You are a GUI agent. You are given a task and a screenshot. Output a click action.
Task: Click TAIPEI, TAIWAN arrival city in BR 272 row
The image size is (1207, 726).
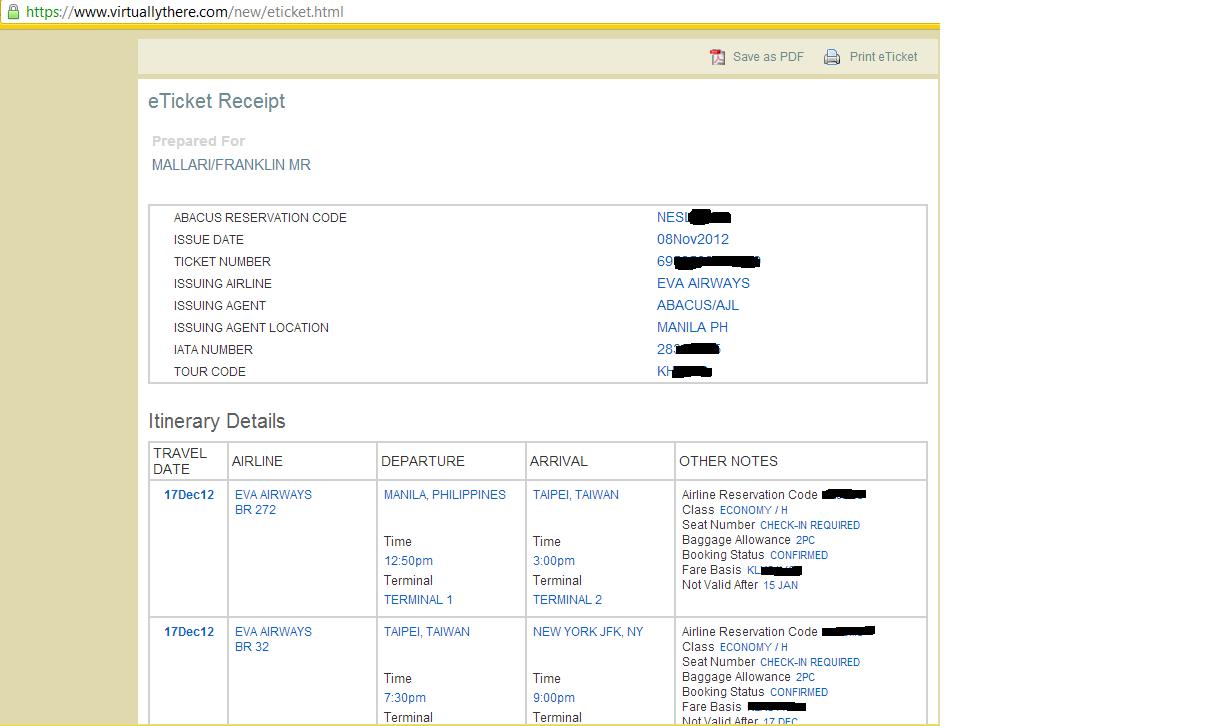[576, 495]
